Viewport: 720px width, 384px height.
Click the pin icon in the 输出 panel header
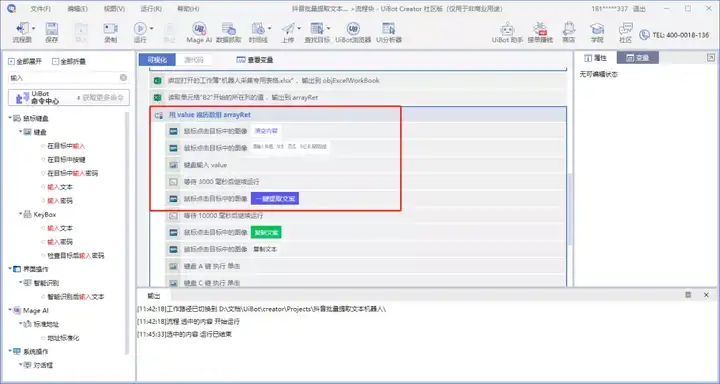(688, 295)
